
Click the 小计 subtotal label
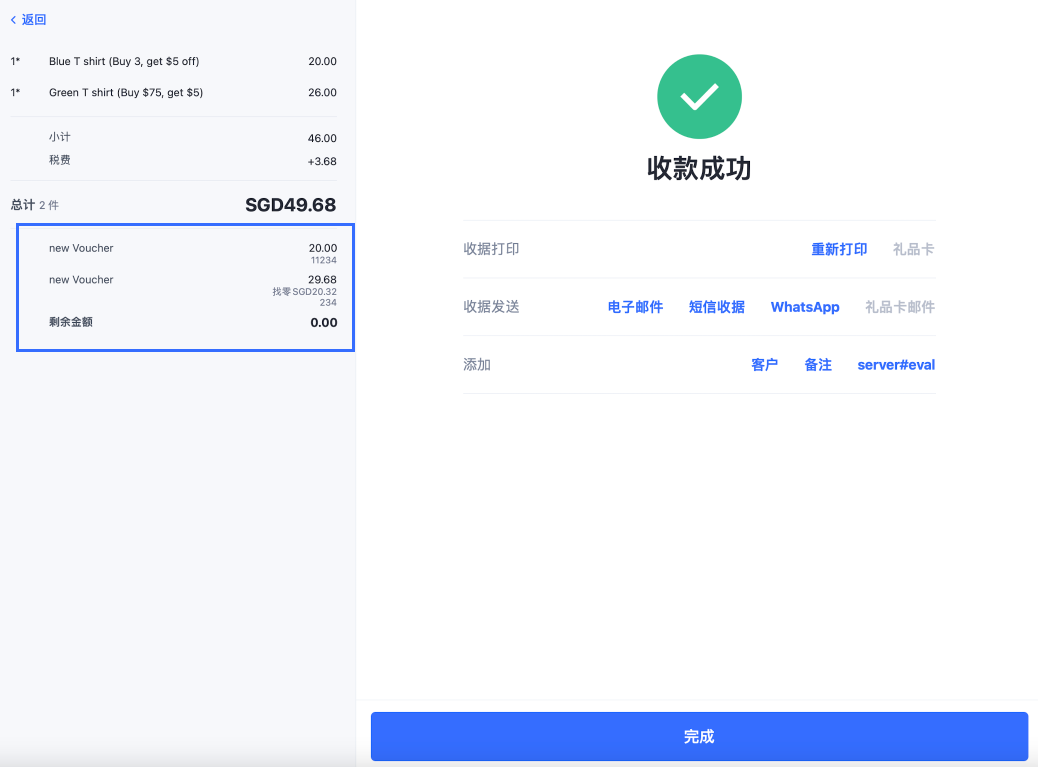[x=60, y=137]
